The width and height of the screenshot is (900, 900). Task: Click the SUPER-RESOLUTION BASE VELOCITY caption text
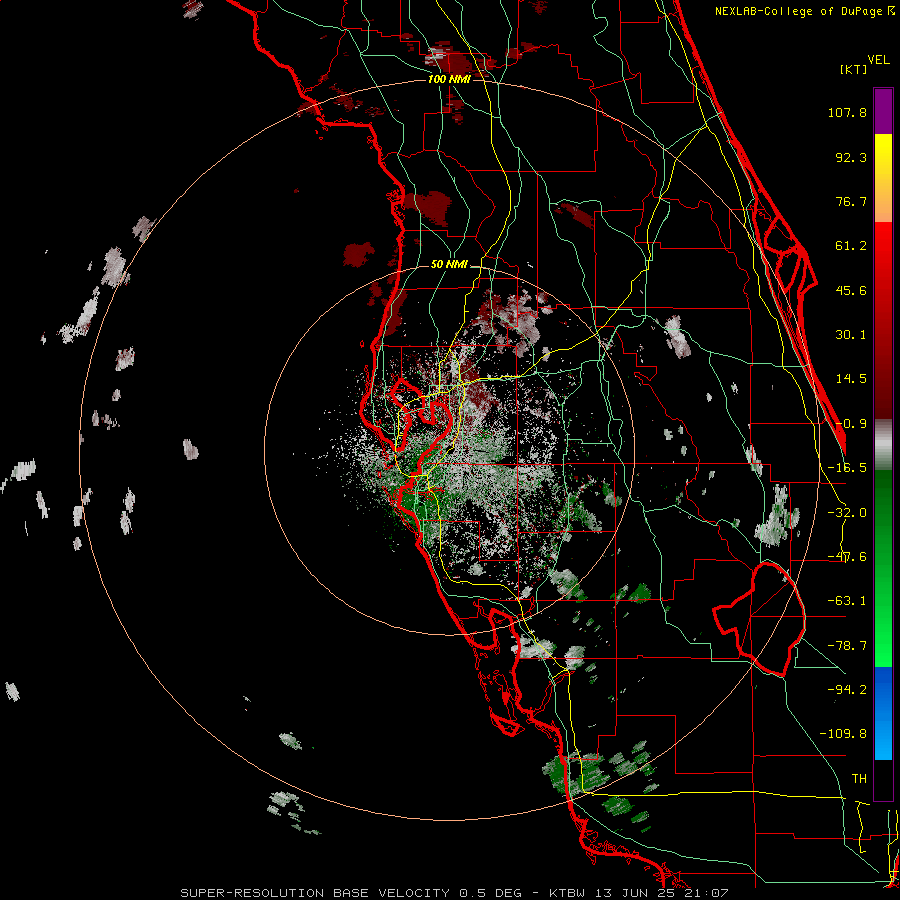coord(317,893)
